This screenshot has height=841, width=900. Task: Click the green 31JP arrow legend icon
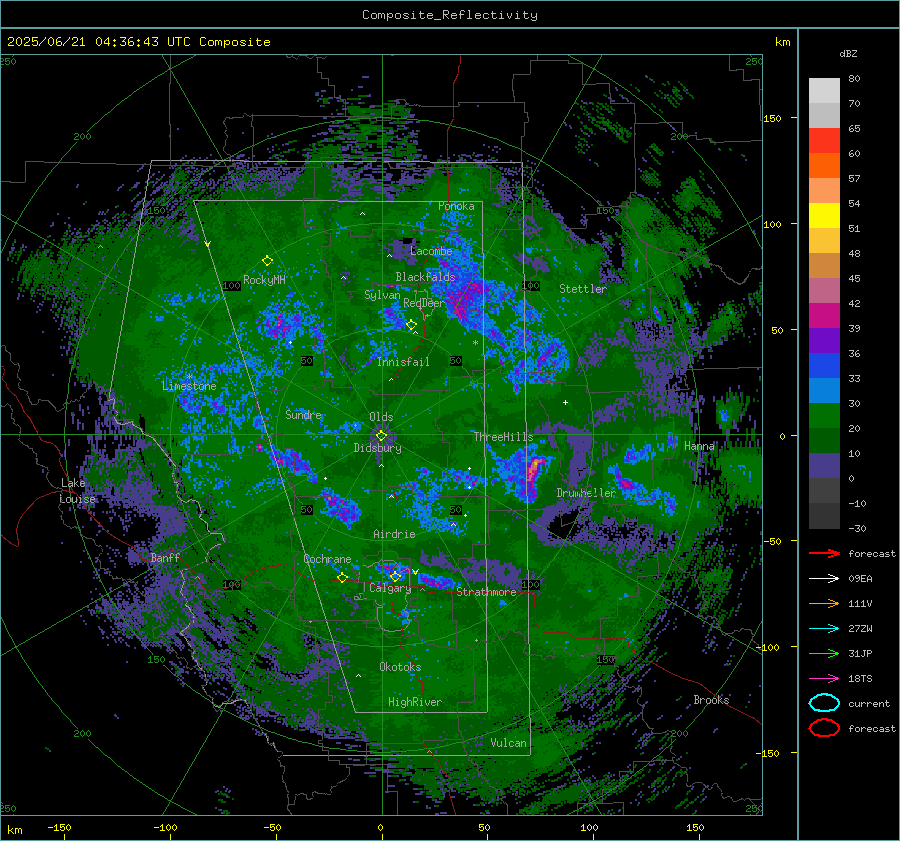point(824,653)
